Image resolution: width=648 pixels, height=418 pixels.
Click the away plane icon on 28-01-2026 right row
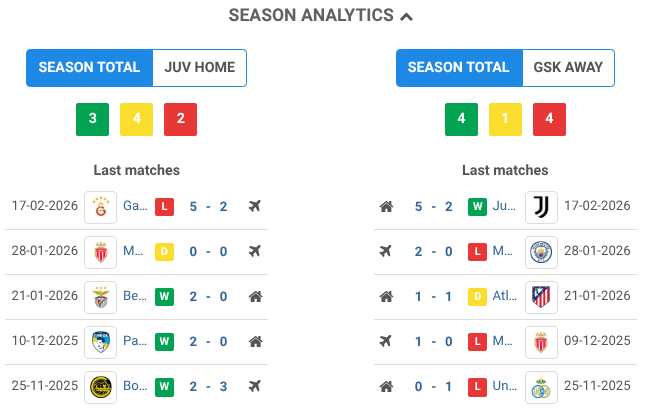coord(386,251)
